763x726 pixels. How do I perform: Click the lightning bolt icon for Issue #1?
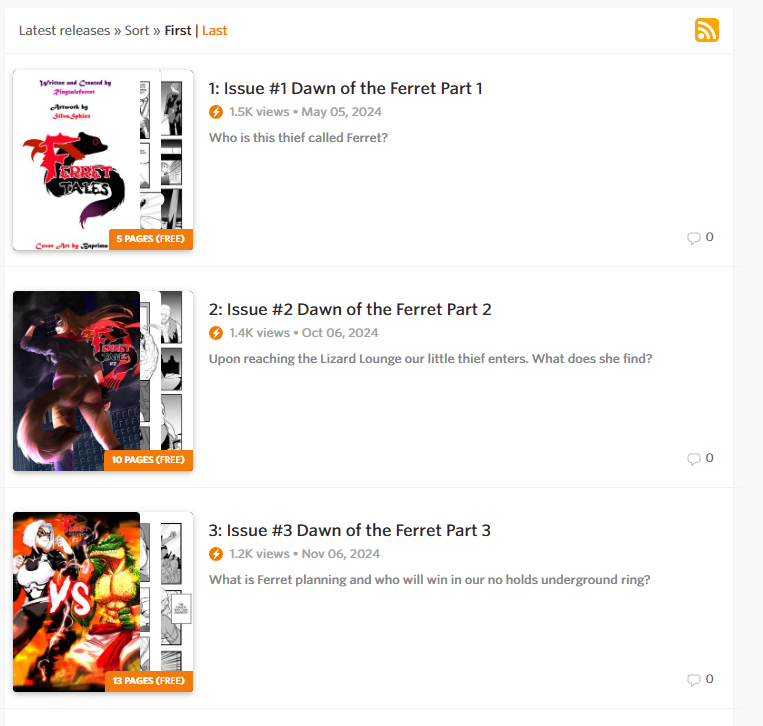tap(216, 112)
